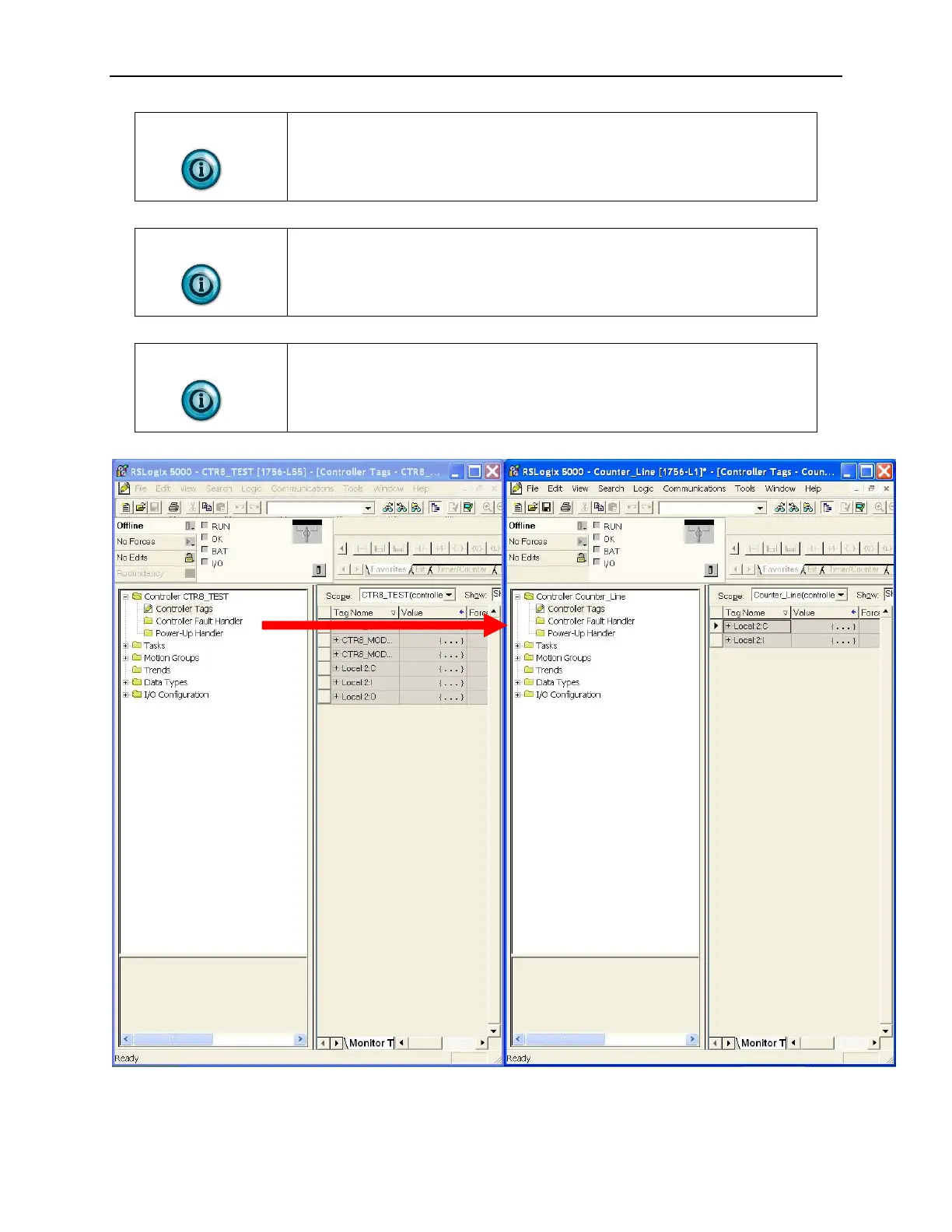The height and width of the screenshot is (1232, 952).
Task: Select Favorites instruction tab in Counter_Line window
Action: click(x=780, y=569)
